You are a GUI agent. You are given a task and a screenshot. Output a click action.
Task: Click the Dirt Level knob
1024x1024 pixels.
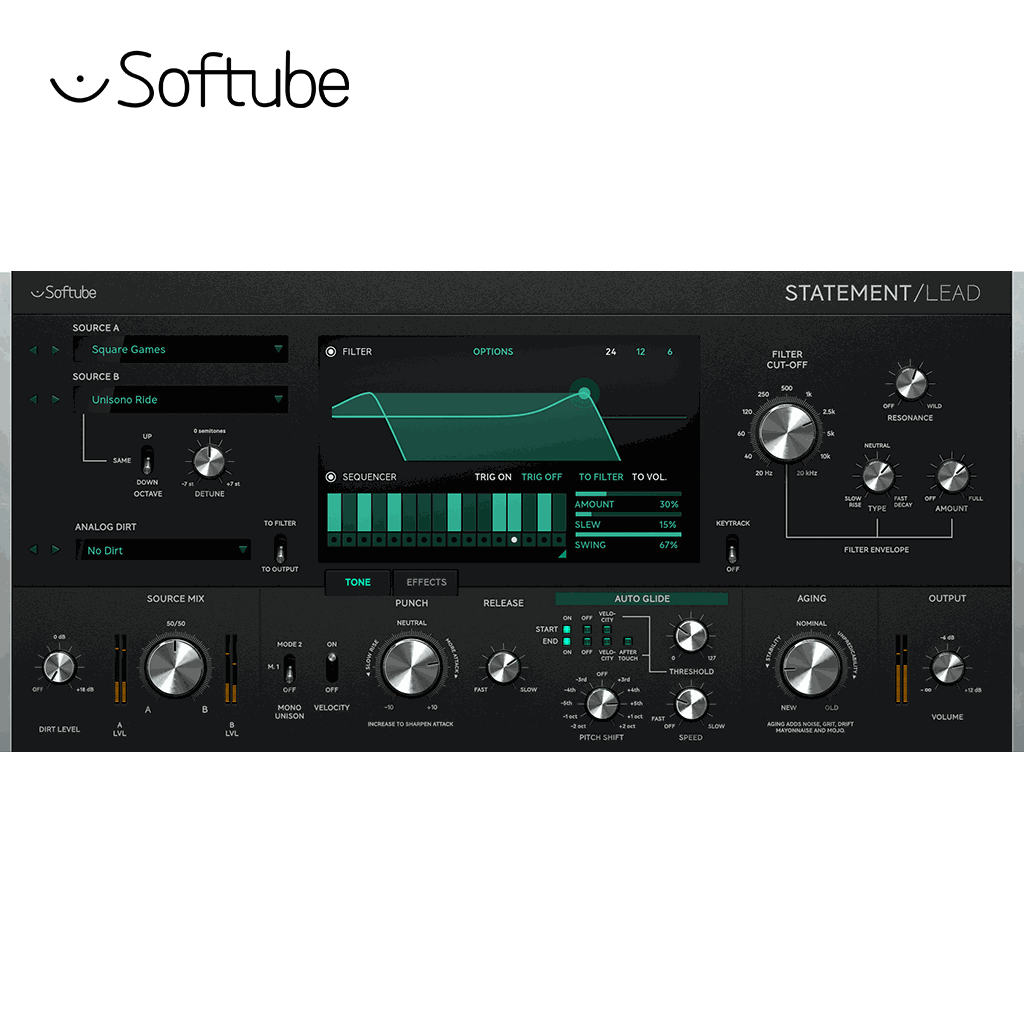click(59, 667)
